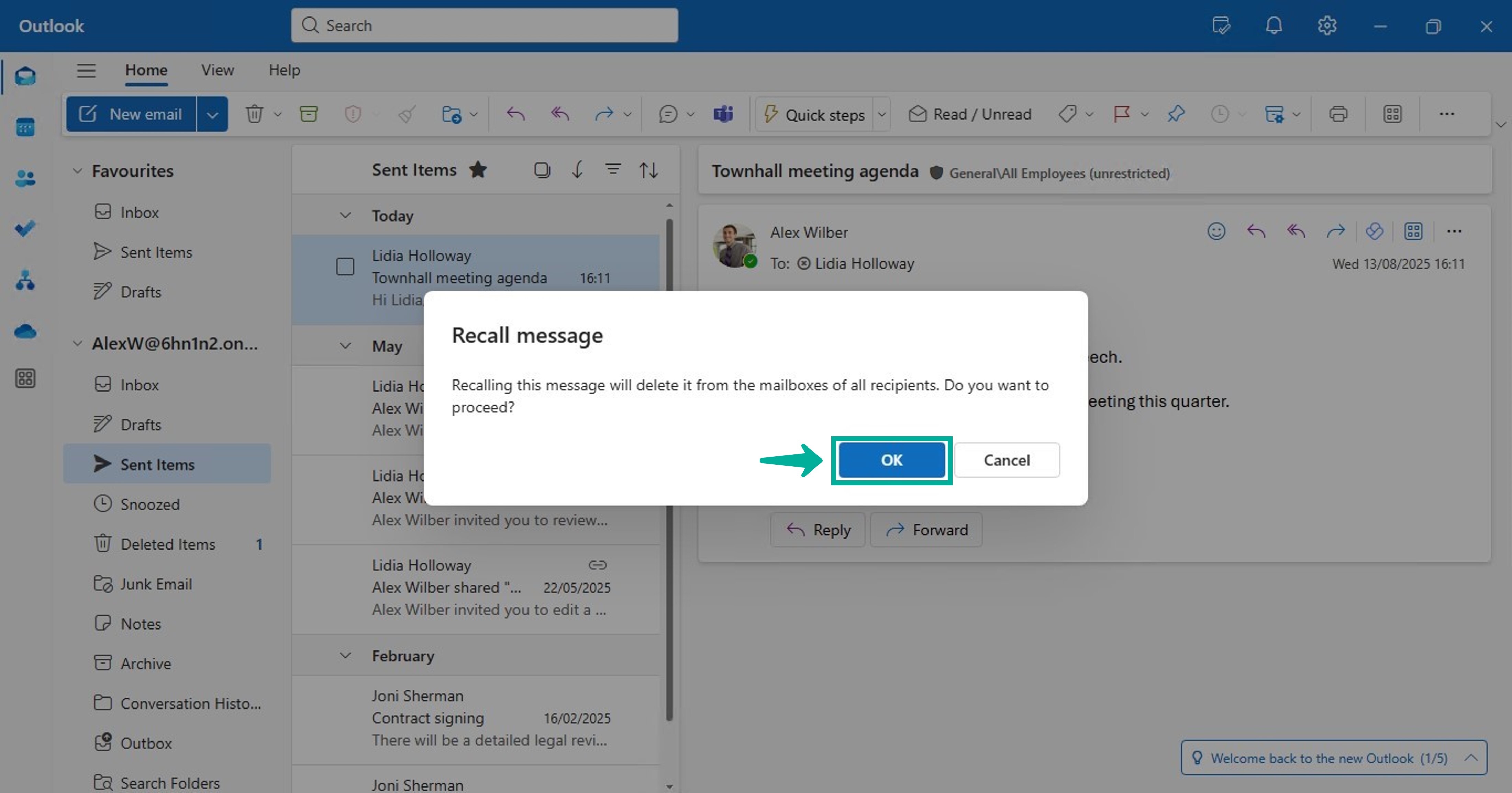Click inside the Search field
Image resolution: width=1512 pixels, height=793 pixels.
[483, 25]
